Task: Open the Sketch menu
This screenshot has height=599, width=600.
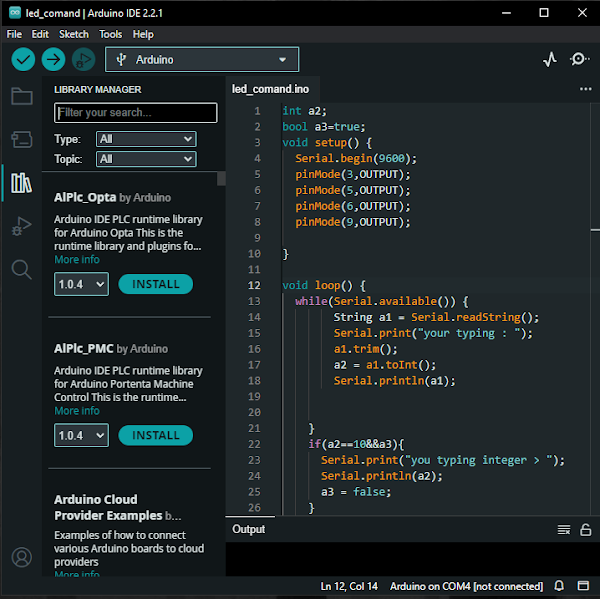Action: [73, 34]
